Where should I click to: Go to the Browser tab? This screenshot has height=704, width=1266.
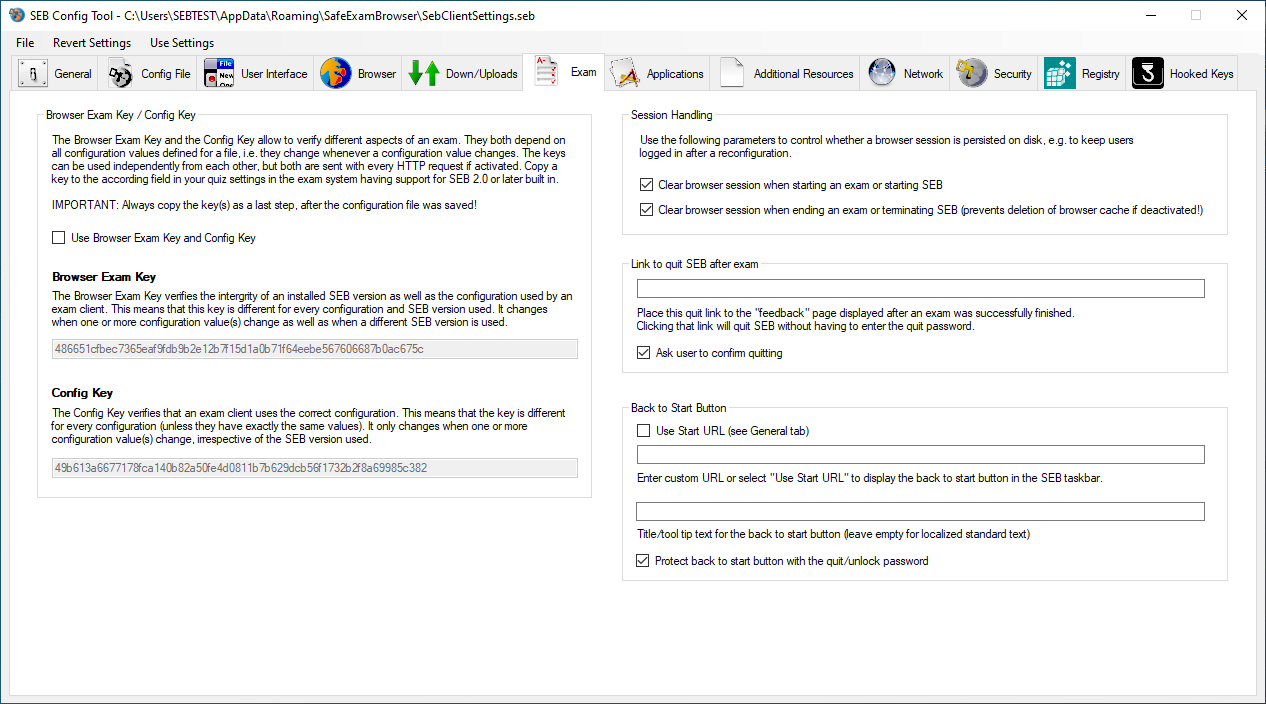click(359, 74)
